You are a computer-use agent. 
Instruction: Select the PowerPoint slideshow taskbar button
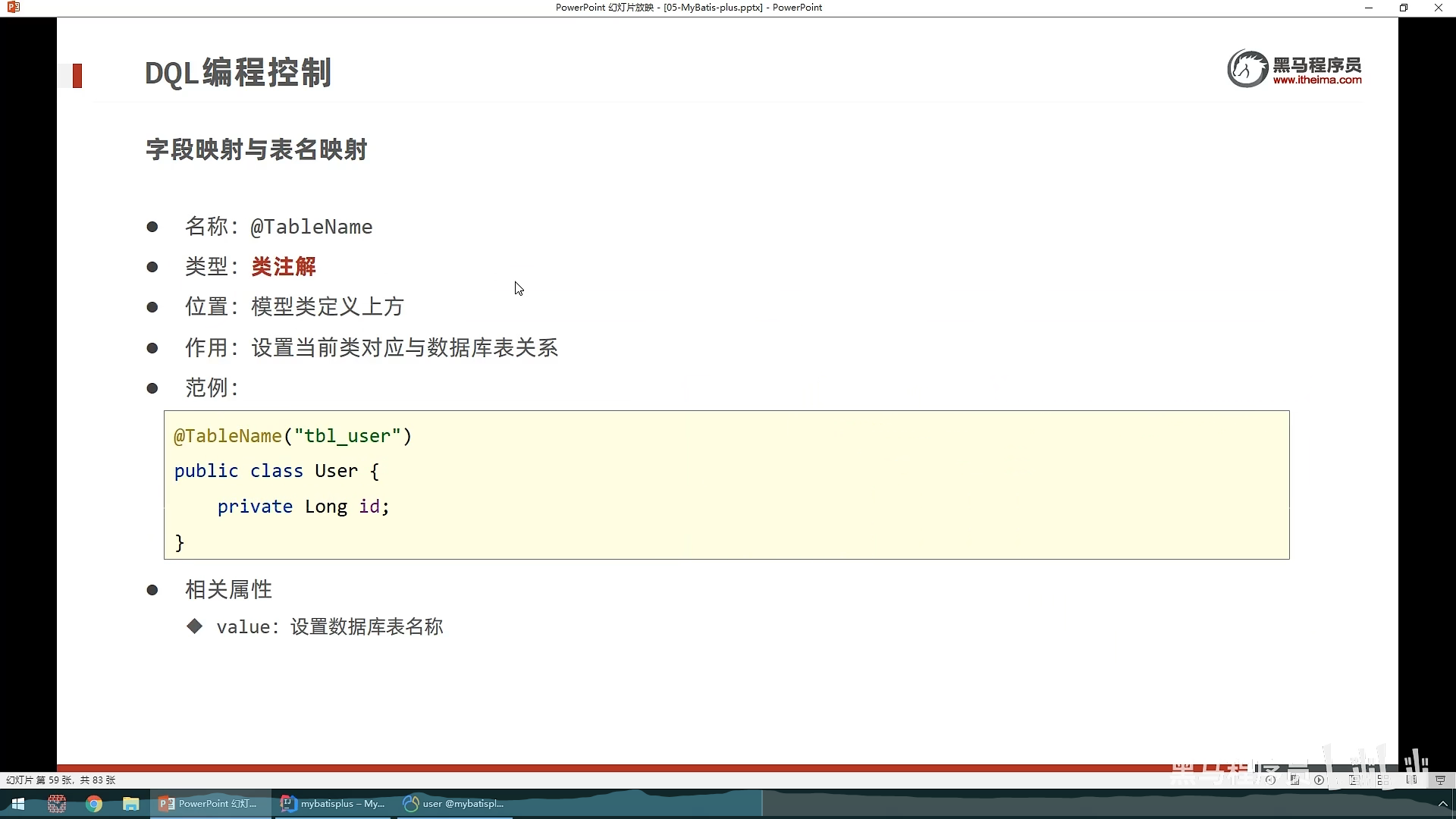tap(210, 804)
